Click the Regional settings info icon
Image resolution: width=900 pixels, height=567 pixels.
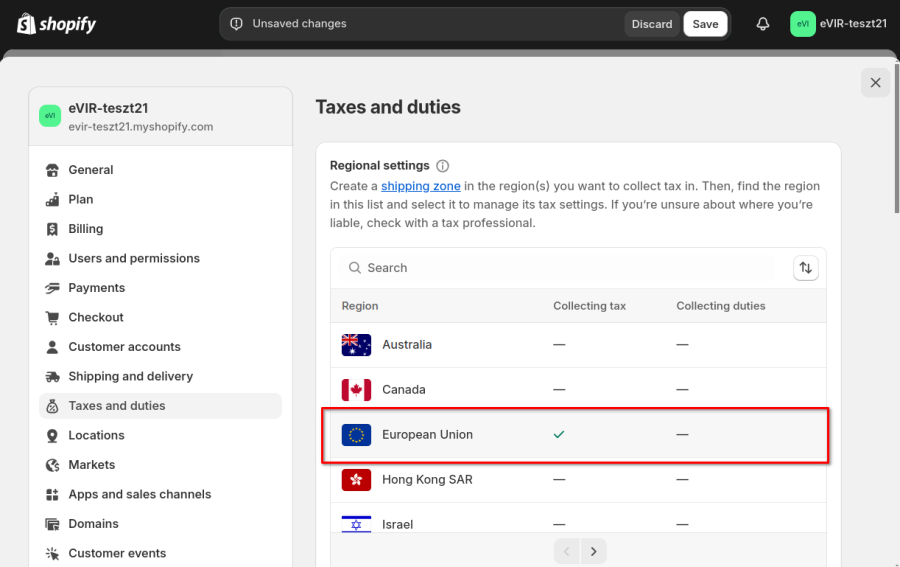click(x=442, y=166)
